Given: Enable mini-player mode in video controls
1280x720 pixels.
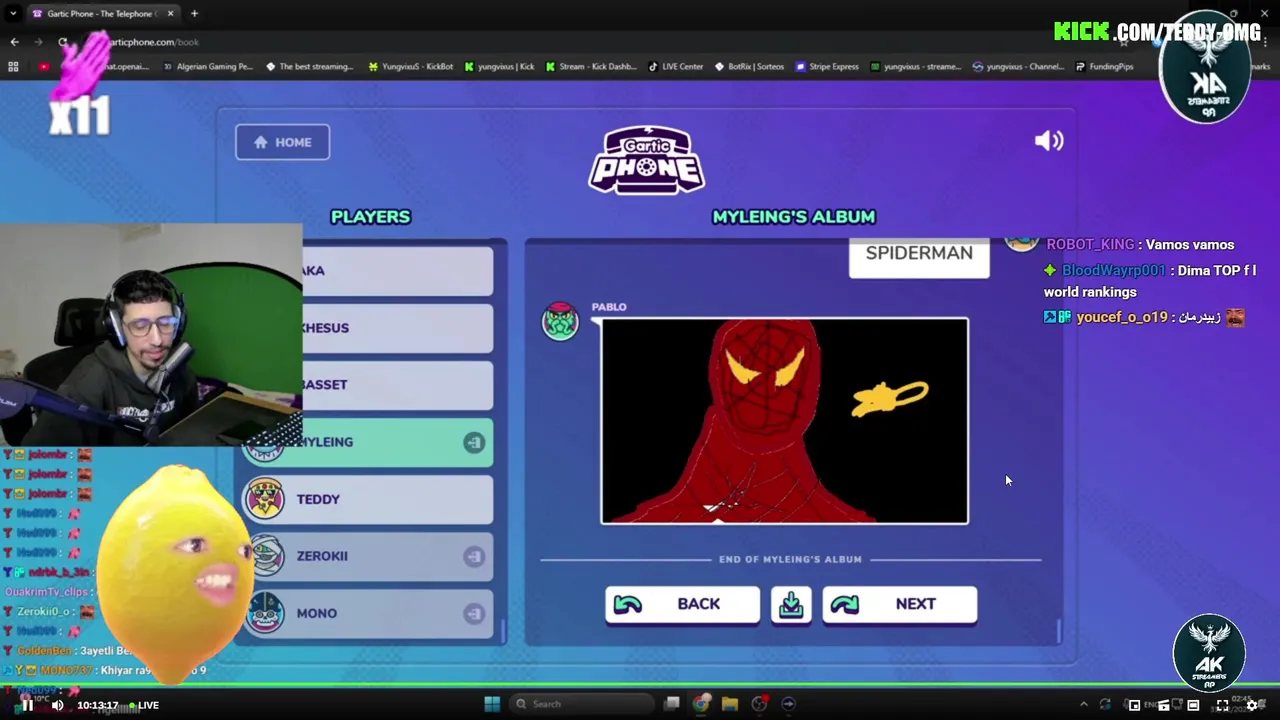Looking at the screenshot, I should [x=1134, y=705].
